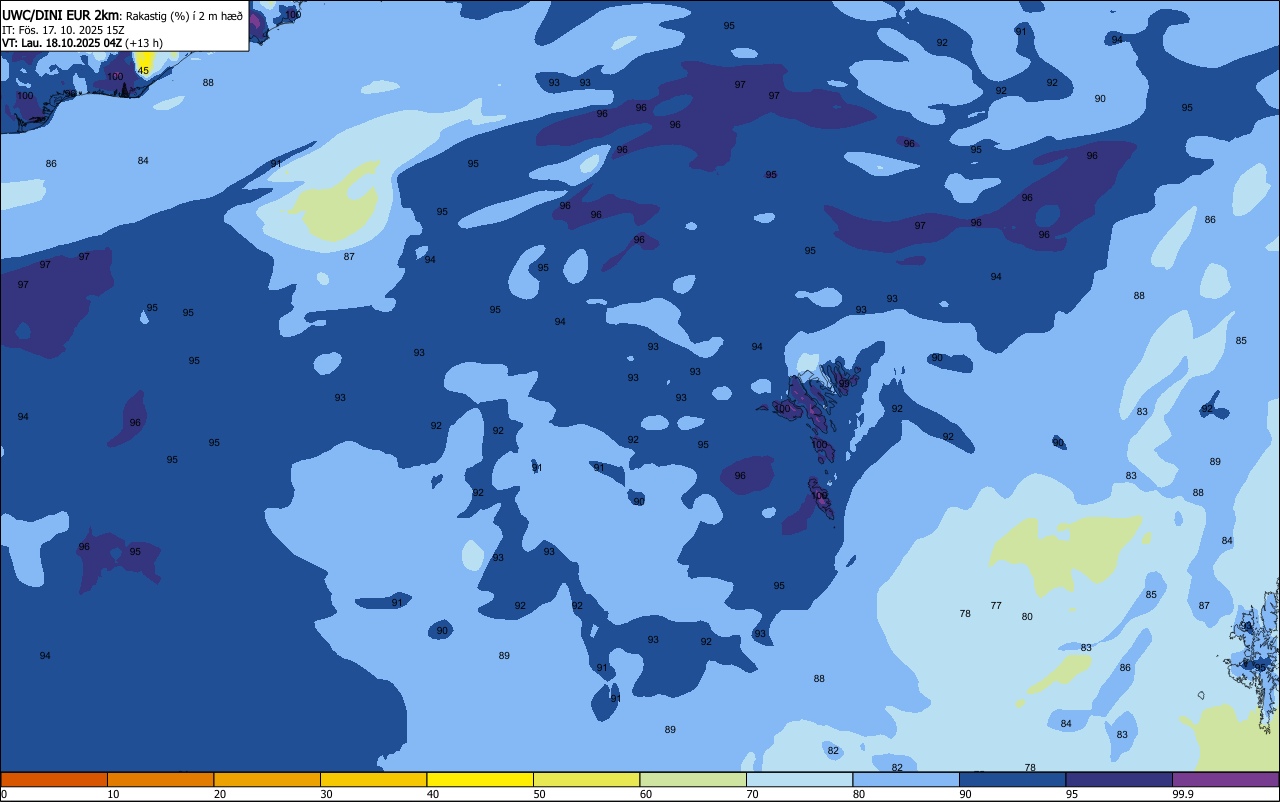This screenshot has height=802, width=1280.
Task: Pick the dark indigo 95–99.9 legend swatch
Action: click(x=1119, y=779)
